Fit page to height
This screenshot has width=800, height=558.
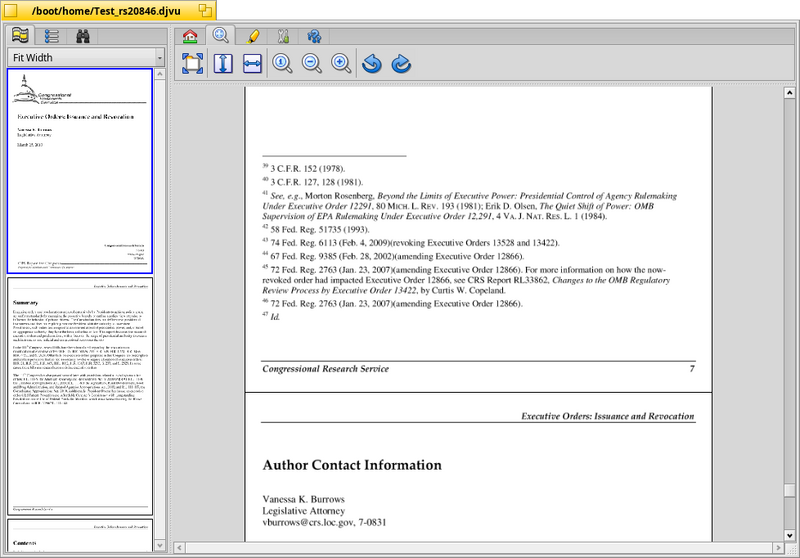[x=223, y=64]
